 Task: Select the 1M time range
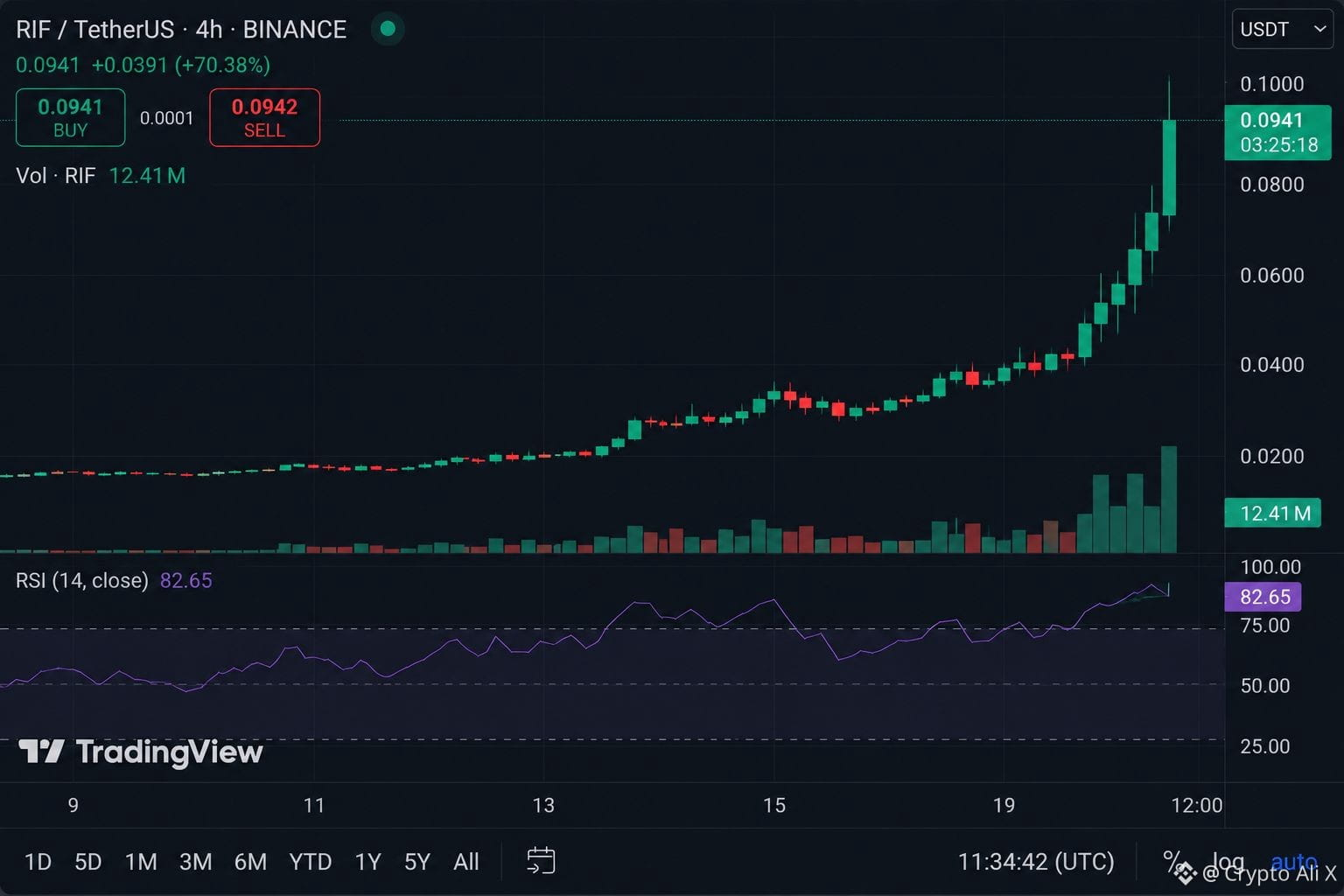click(141, 862)
